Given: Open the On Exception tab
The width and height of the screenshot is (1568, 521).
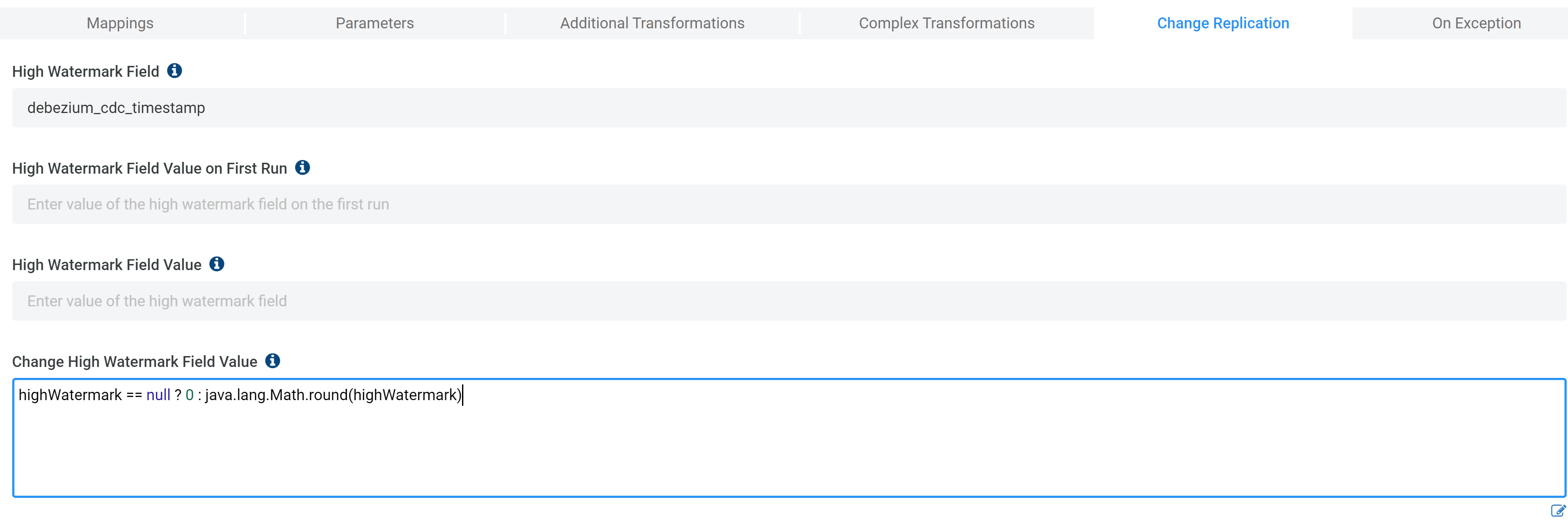Looking at the screenshot, I should tap(1476, 23).
